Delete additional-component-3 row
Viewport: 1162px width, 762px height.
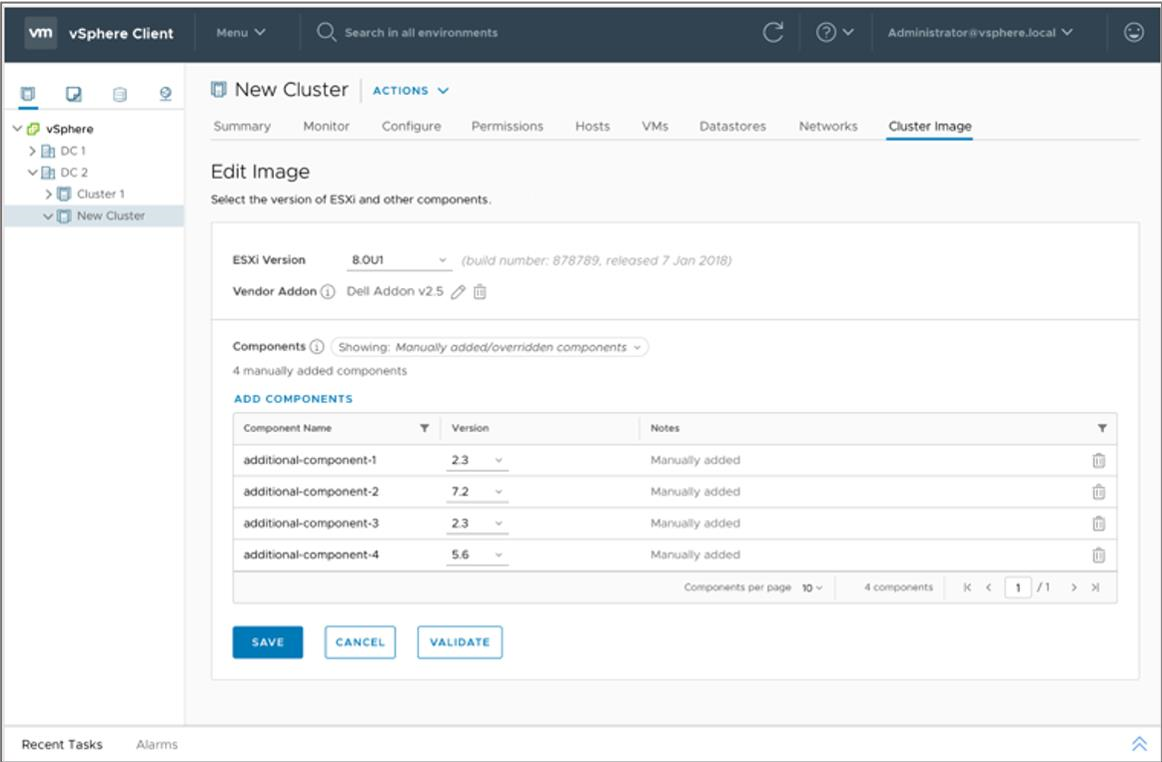pyautogui.click(x=1099, y=523)
